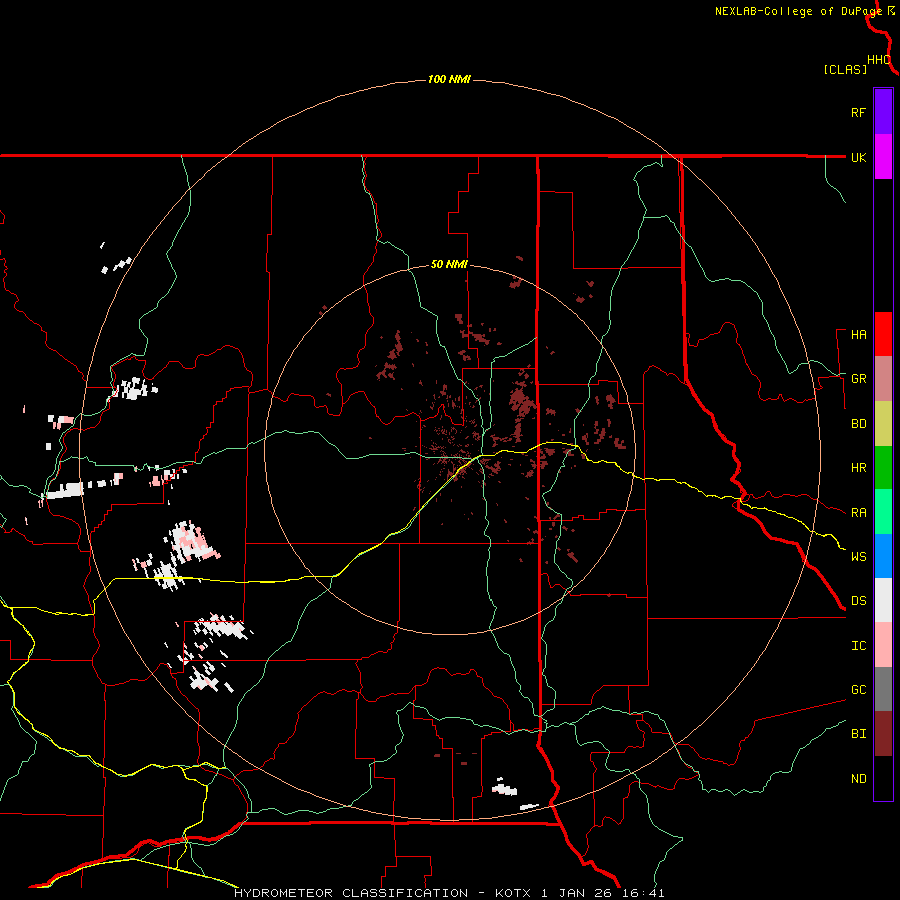The height and width of the screenshot is (900, 900).
Task: Click the NEXLAB-College of DuPage text
Action: pyautogui.click(x=799, y=11)
